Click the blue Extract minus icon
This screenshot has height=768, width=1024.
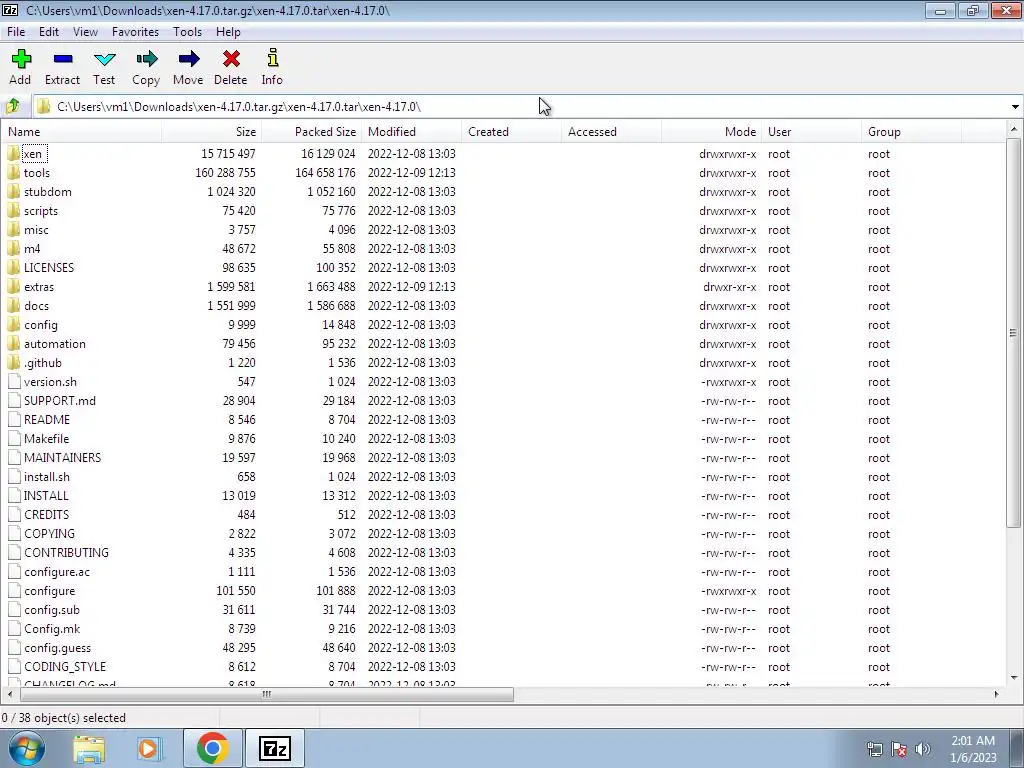tap(63, 59)
